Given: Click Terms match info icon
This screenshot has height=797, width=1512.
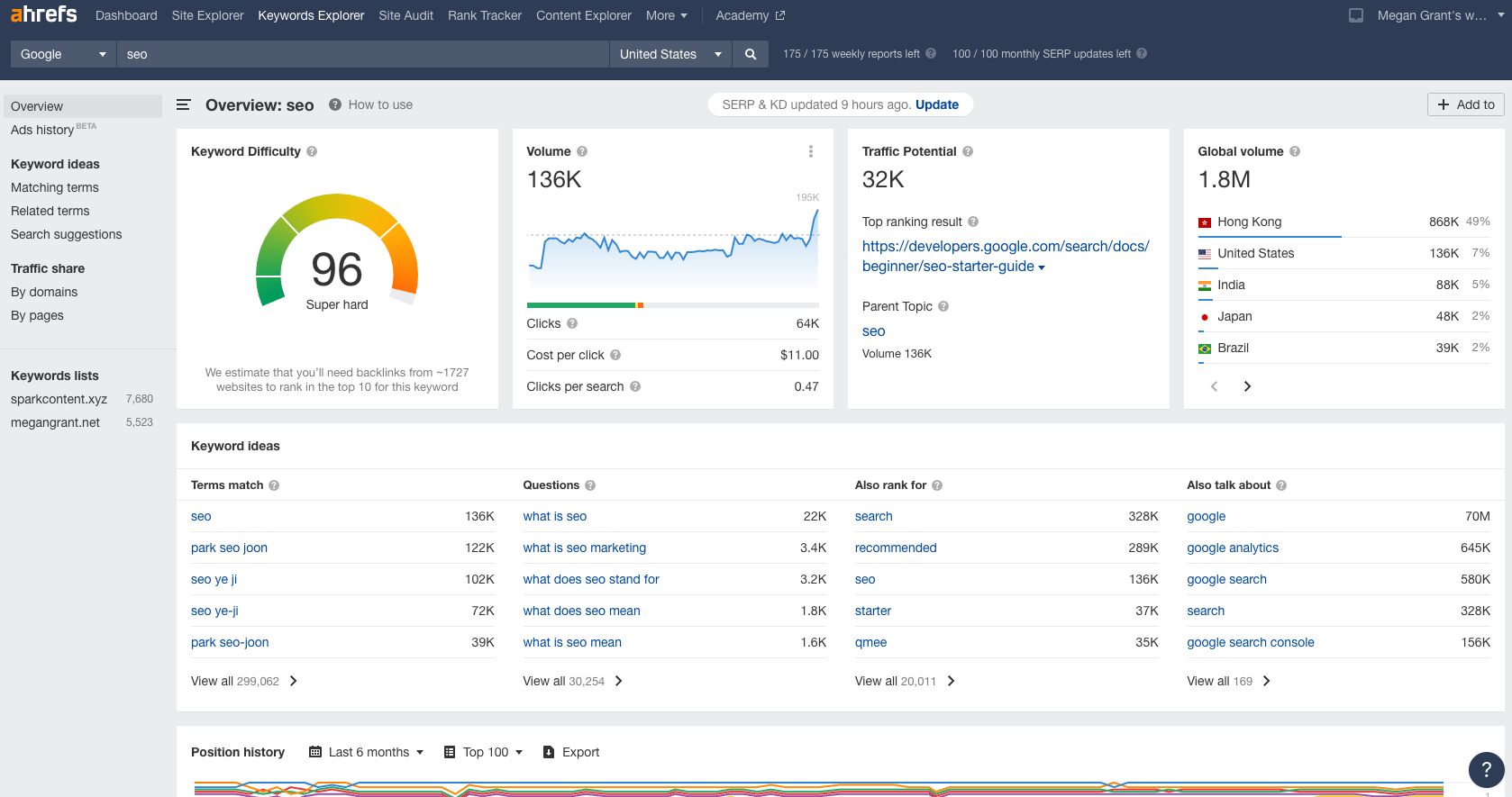Looking at the screenshot, I should tap(274, 485).
